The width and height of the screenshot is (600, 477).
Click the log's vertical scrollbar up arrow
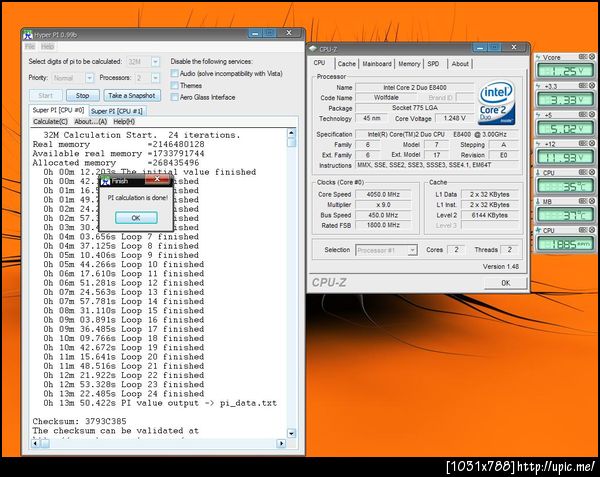[291, 133]
